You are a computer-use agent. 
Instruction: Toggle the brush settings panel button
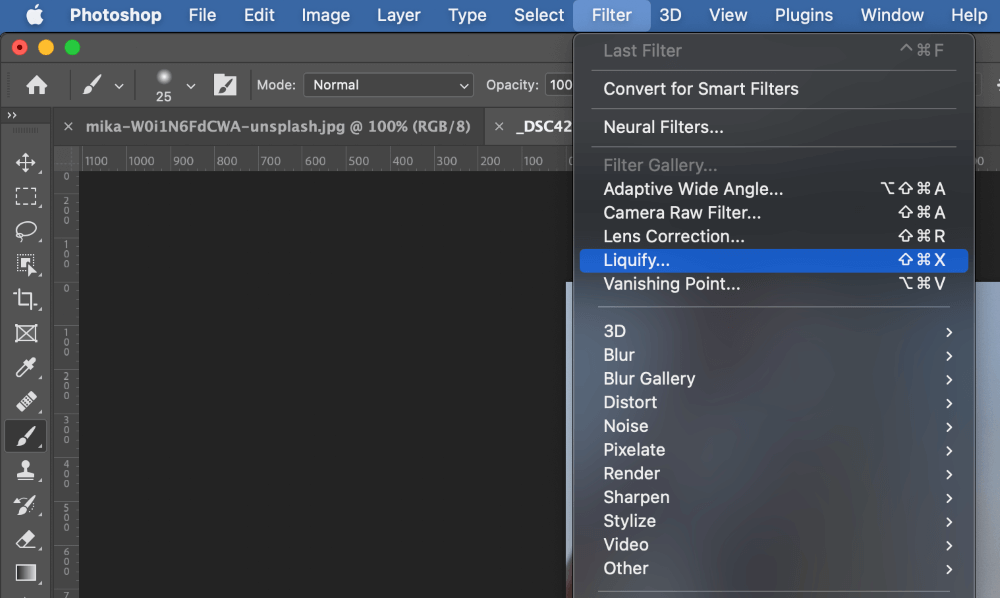(x=225, y=86)
